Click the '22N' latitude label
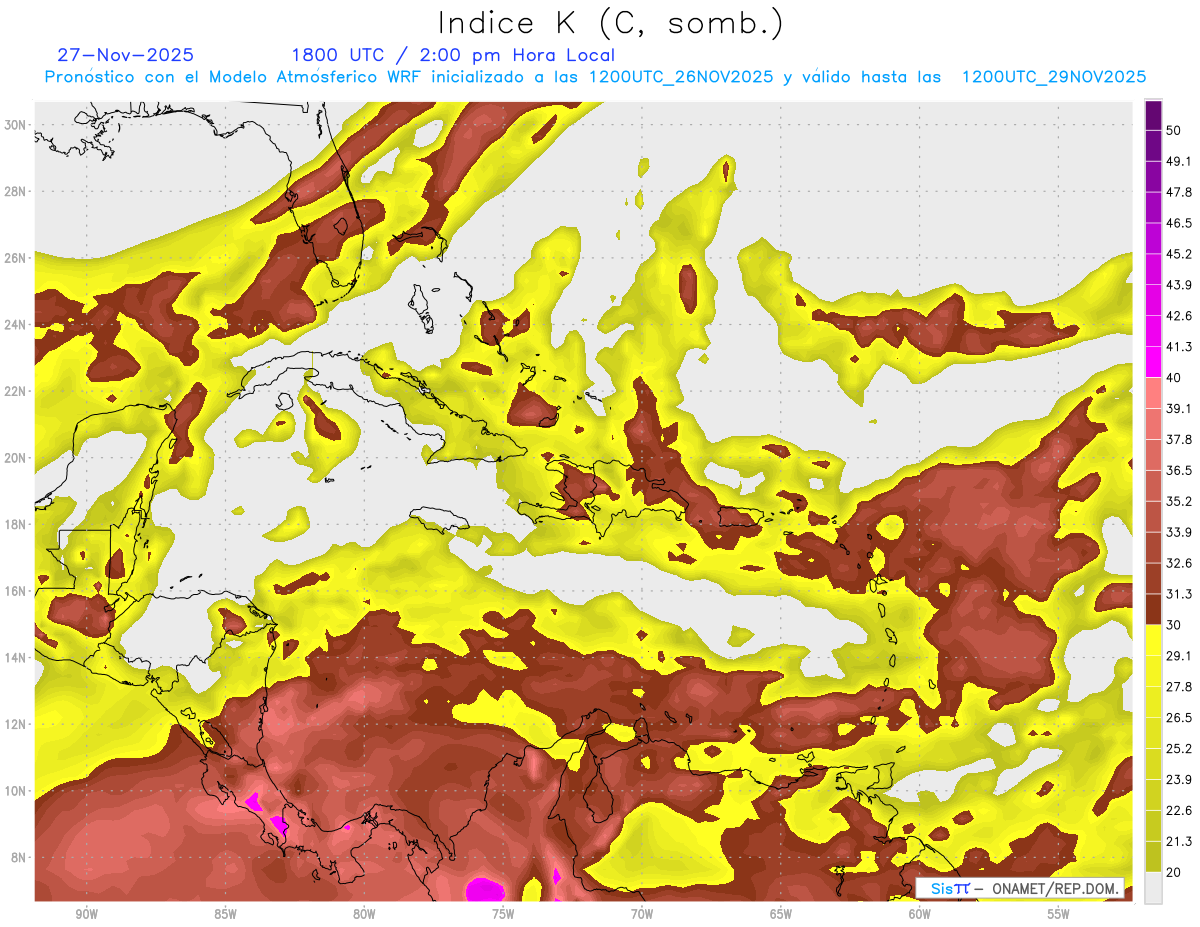 coord(15,391)
